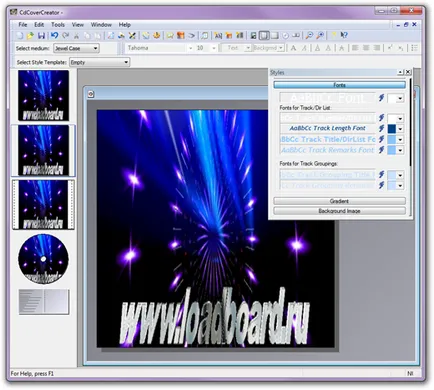
Task: Click the Fonts button in Styles panel
Action: 339,85
